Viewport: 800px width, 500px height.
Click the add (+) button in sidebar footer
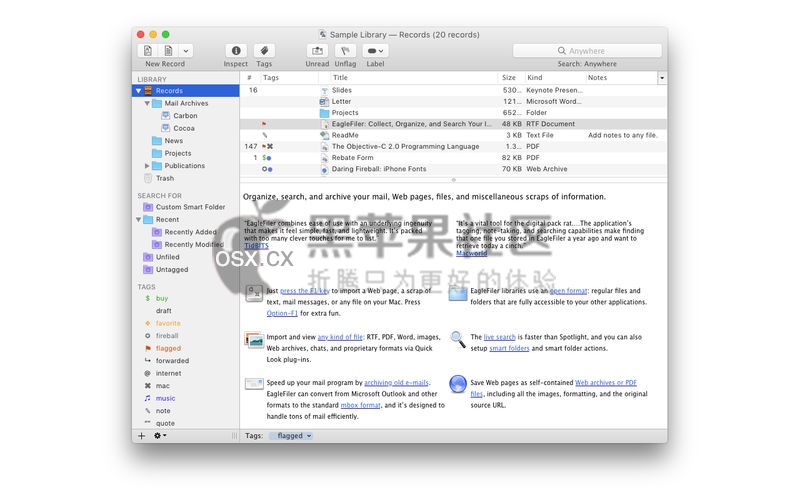[x=141, y=436]
